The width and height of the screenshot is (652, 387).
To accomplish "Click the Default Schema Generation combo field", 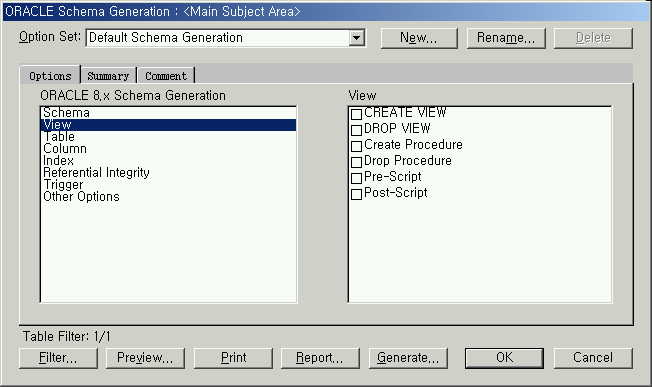I will click(x=225, y=38).
